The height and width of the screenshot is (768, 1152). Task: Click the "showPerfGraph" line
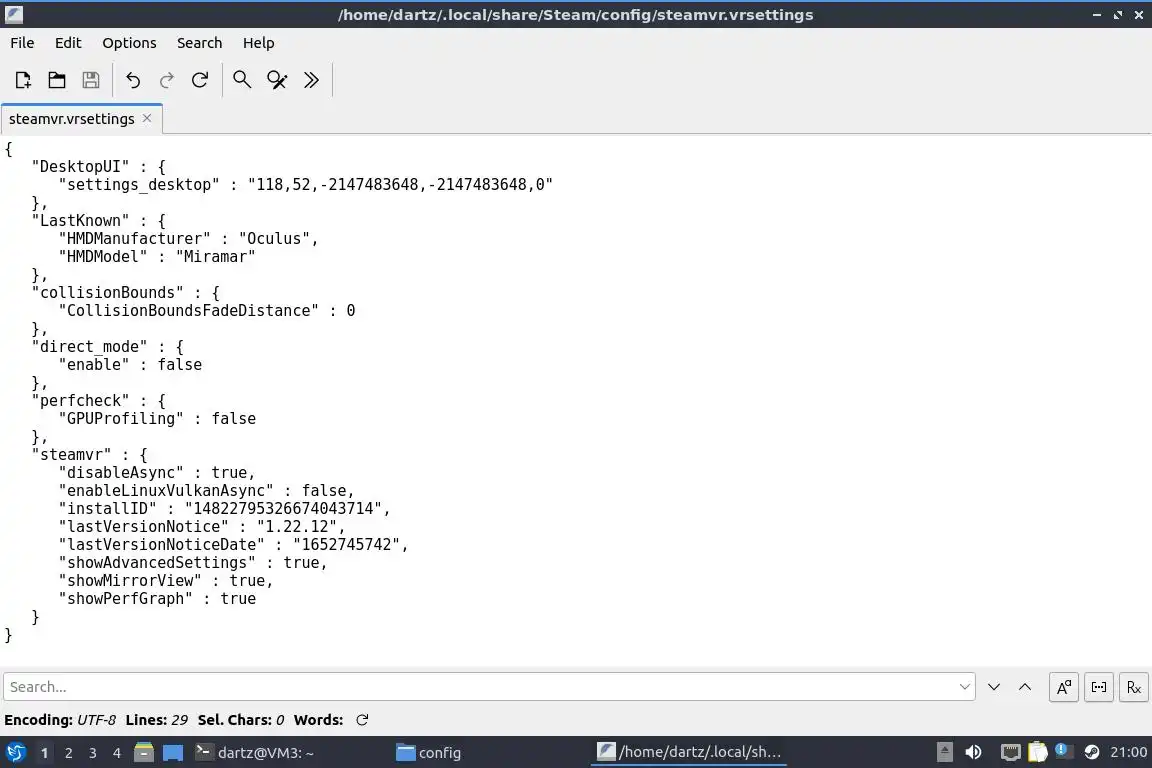pos(157,599)
